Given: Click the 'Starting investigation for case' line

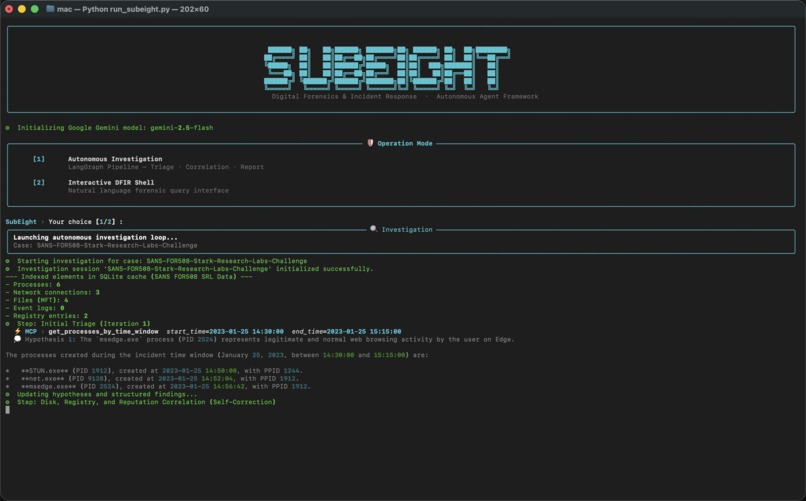Looking at the screenshot, I should point(162,261).
